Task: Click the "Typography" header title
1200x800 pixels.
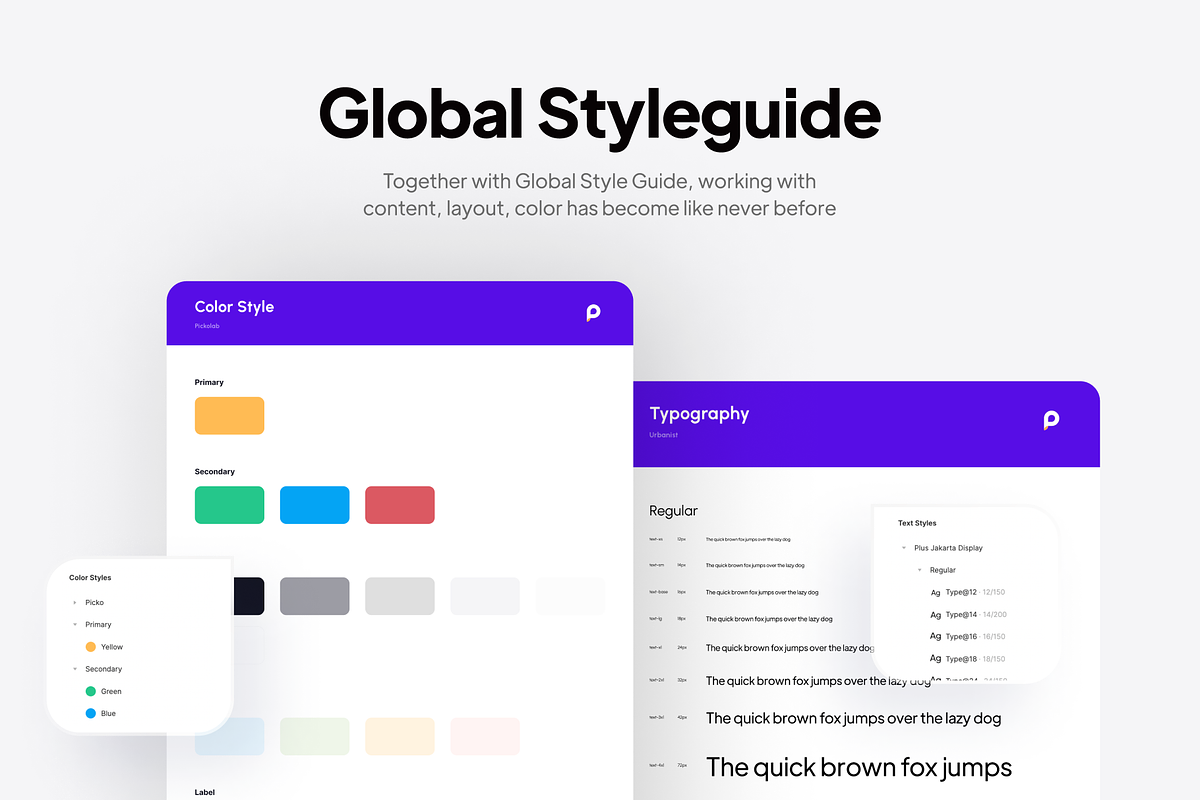Action: [x=699, y=414]
